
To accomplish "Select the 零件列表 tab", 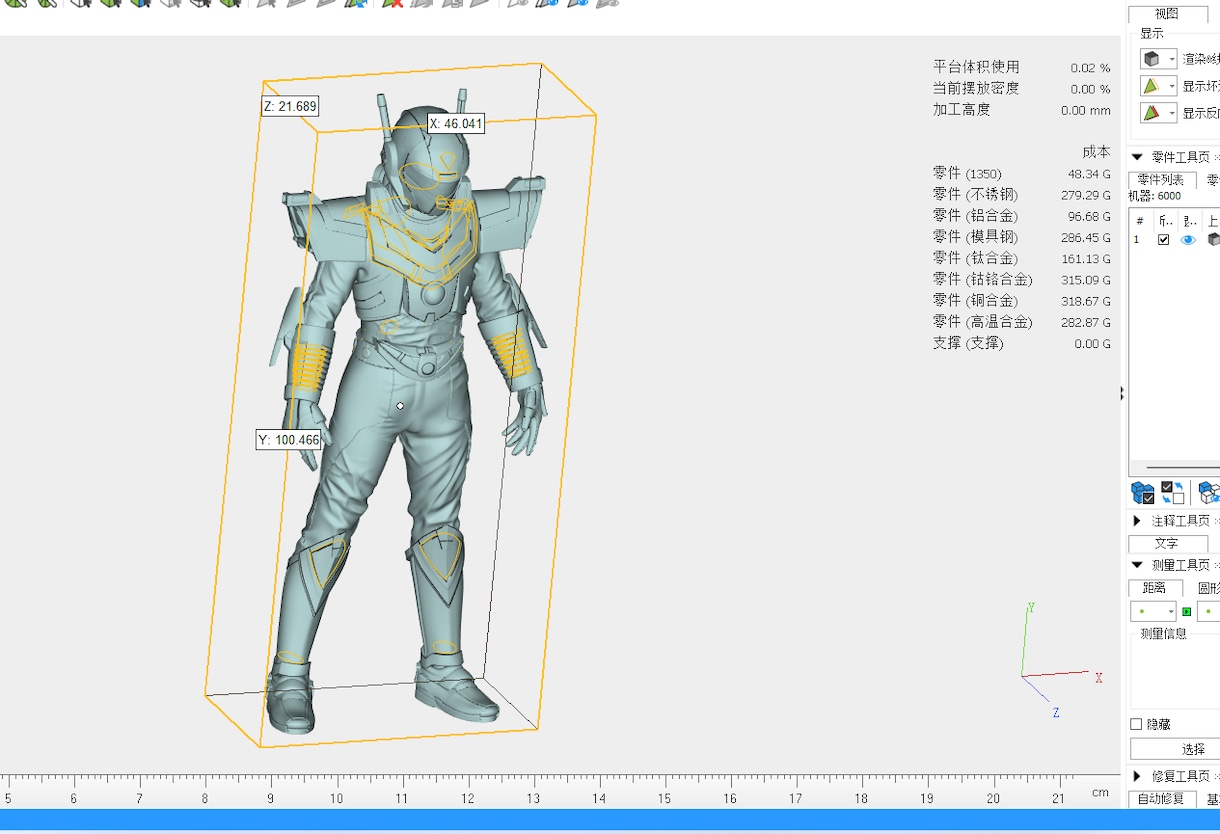I will [1161, 180].
